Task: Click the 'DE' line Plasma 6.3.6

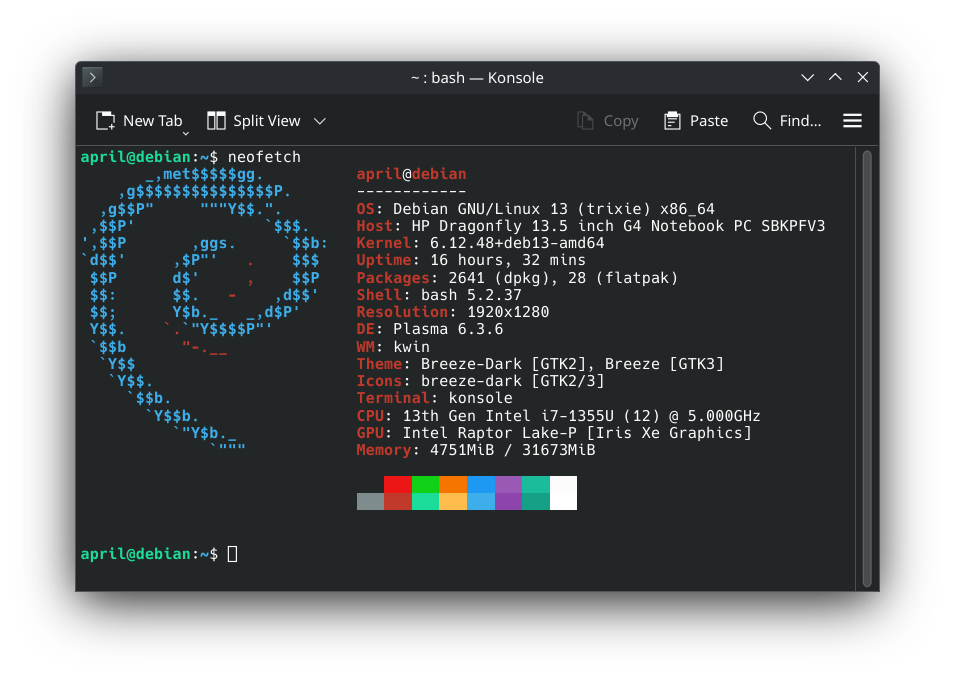Action: click(430, 329)
